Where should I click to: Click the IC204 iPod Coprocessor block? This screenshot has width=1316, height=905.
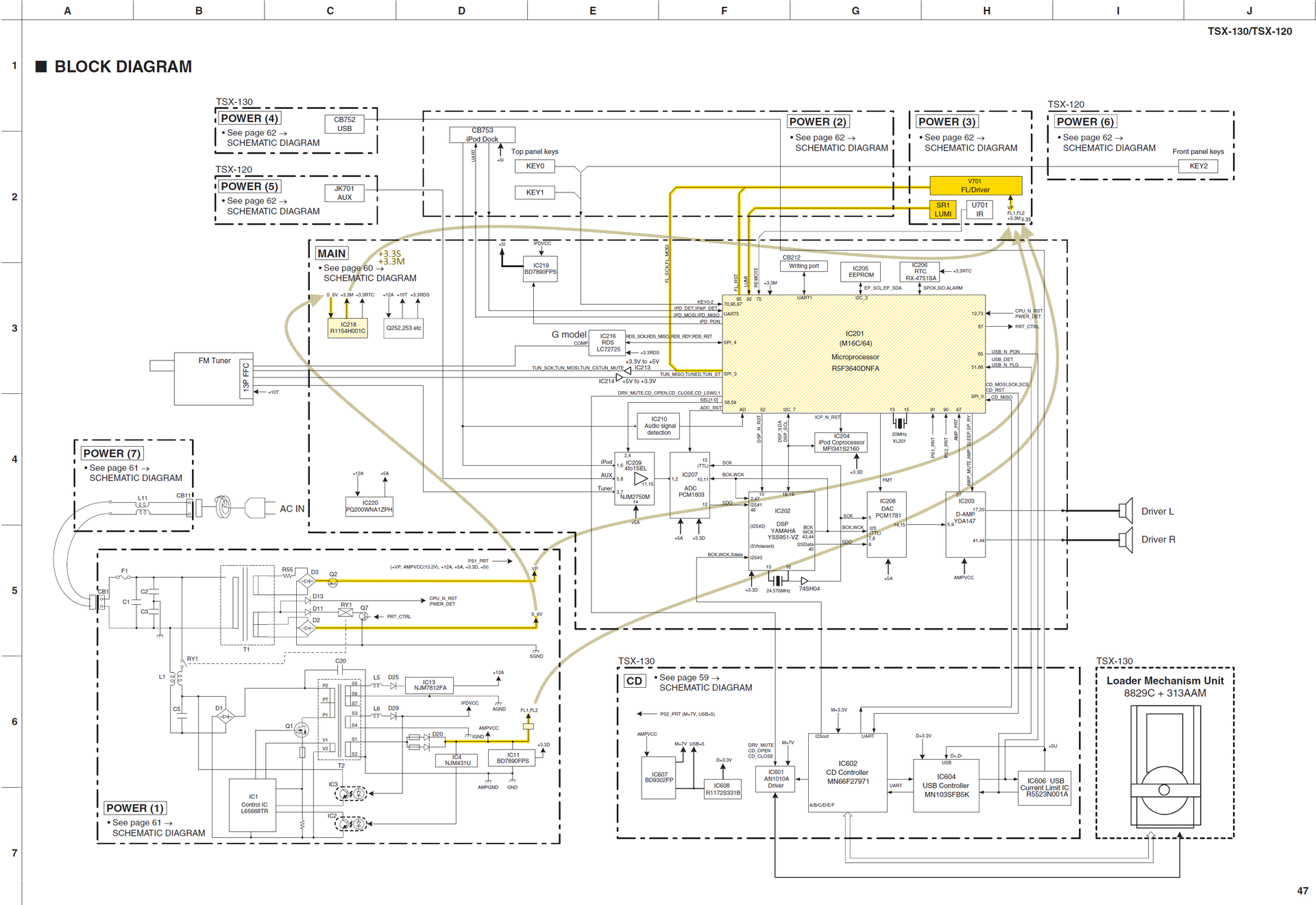(841, 443)
